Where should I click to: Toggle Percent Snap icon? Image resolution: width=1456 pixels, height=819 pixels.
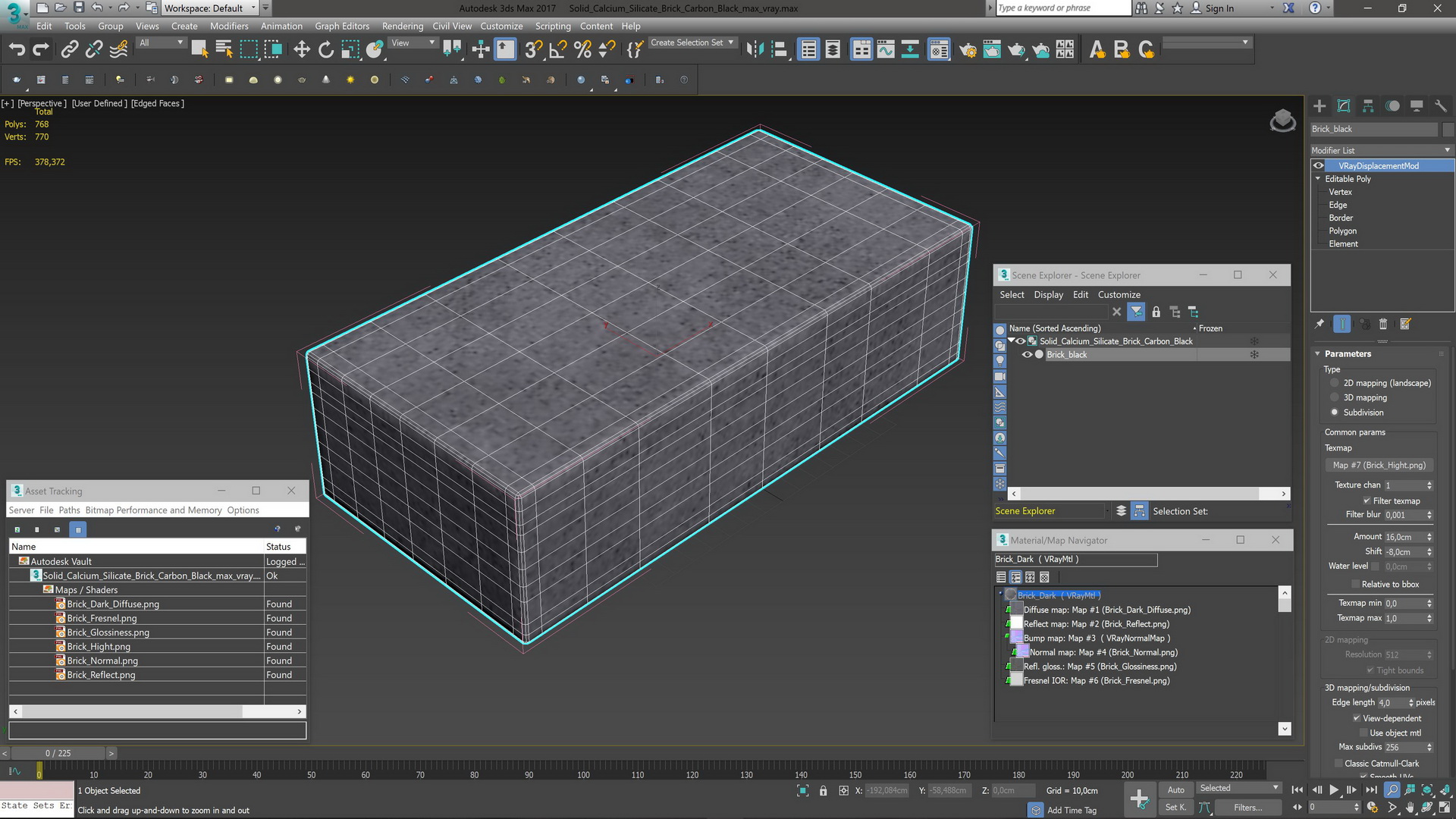click(582, 50)
